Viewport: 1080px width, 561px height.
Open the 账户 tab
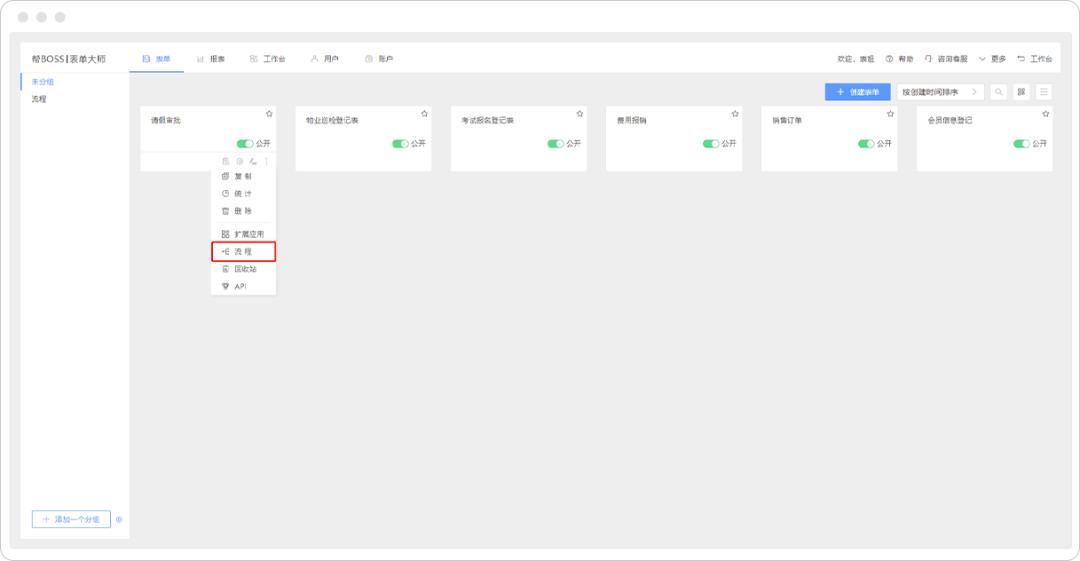pyautogui.click(x=379, y=59)
